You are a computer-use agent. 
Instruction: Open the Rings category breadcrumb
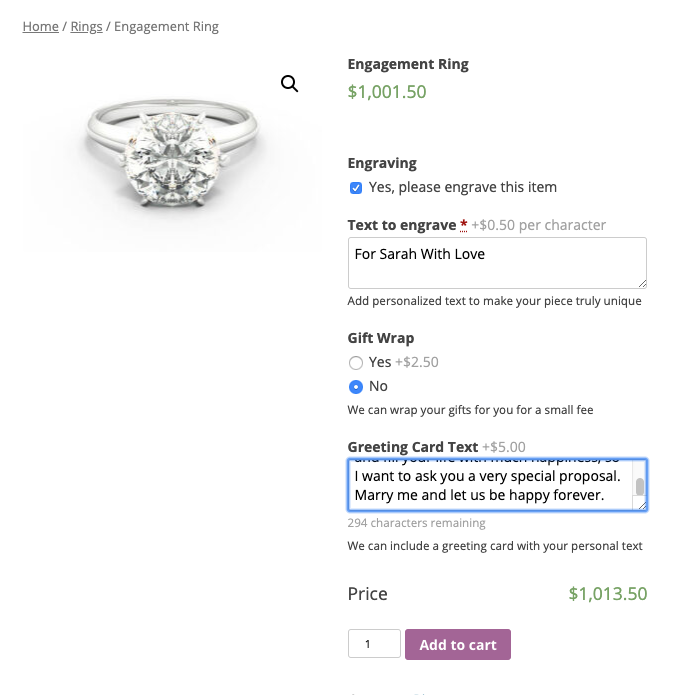86,26
